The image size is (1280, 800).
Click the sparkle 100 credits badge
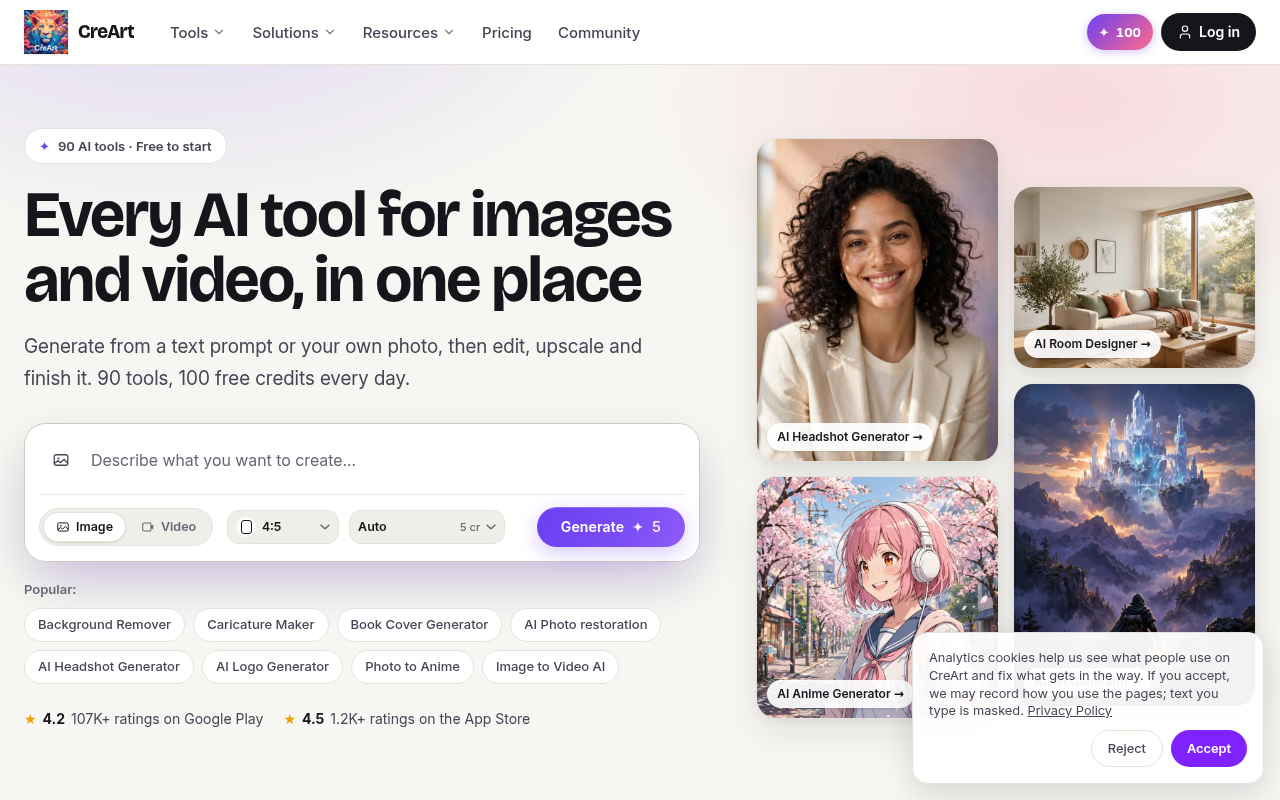click(x=1120, y=32)
